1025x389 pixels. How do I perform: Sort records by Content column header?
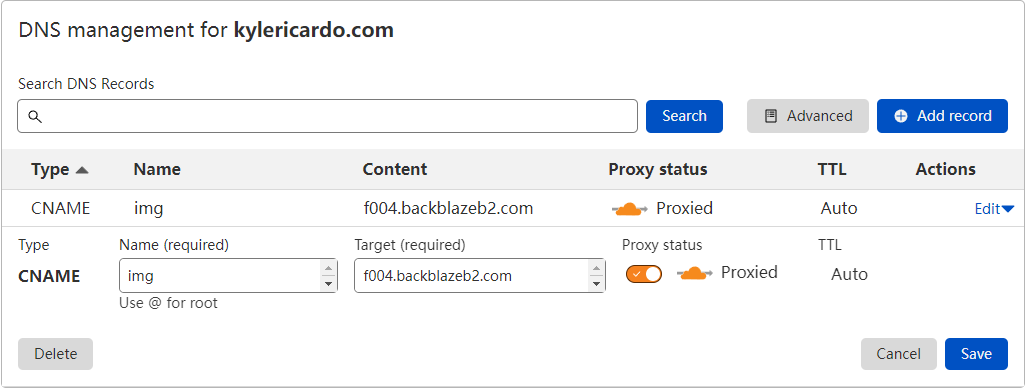[x=395, y=169]
